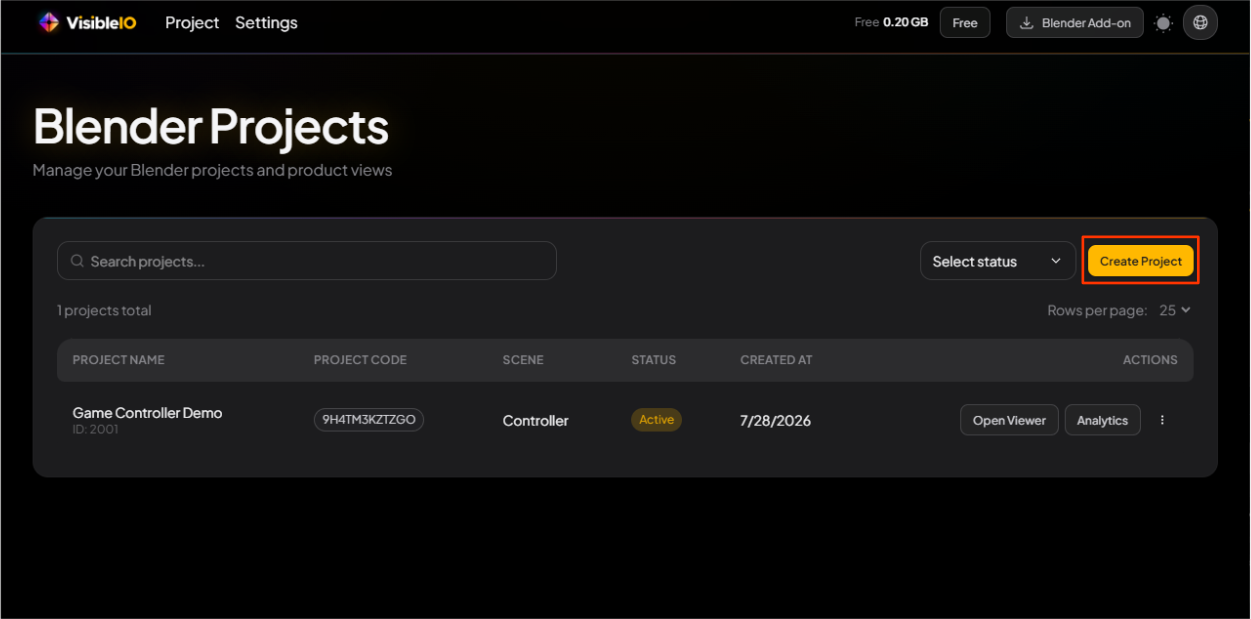
Task: Click the CREATED AT column header
Action: tap(776, 360)
